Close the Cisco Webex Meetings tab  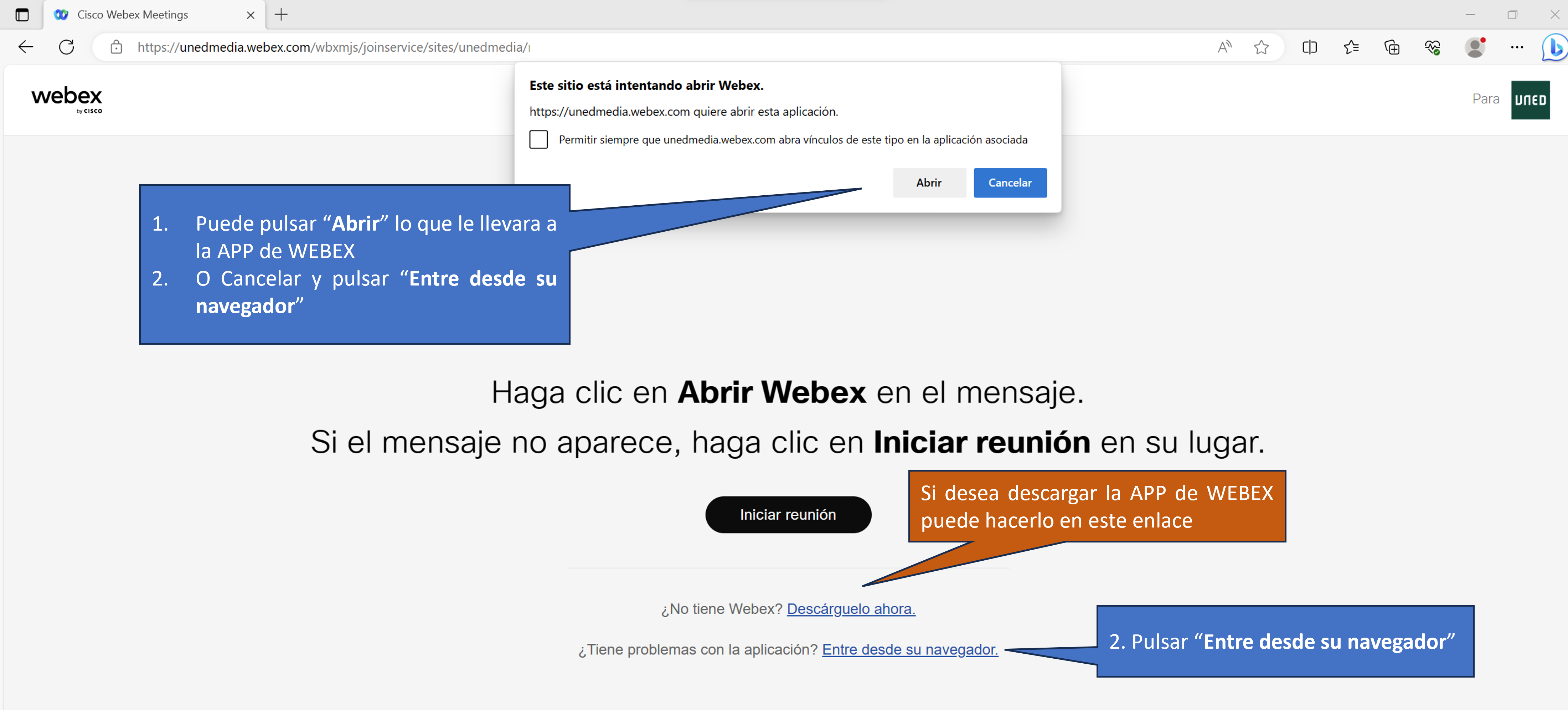pos(250,15)
